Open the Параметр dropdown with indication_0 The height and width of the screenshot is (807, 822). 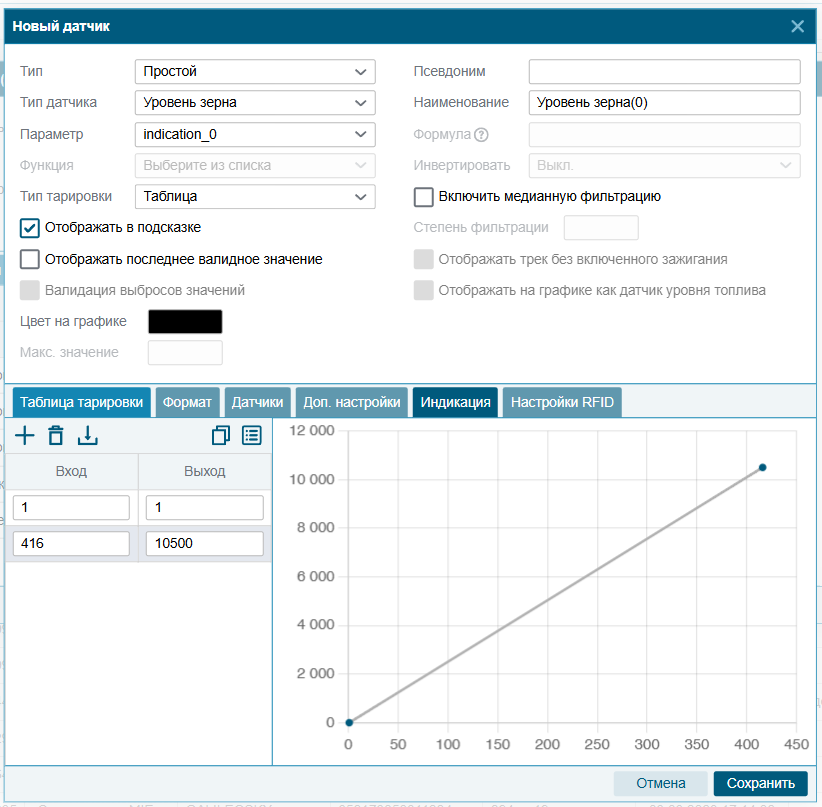255,135
